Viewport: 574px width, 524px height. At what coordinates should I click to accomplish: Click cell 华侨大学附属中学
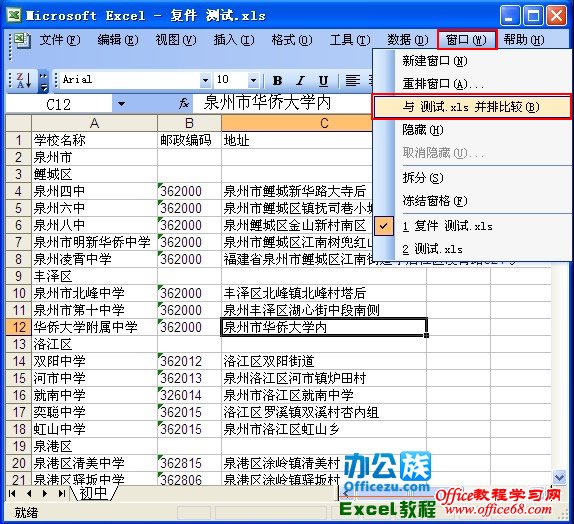[x=94, y=327]
